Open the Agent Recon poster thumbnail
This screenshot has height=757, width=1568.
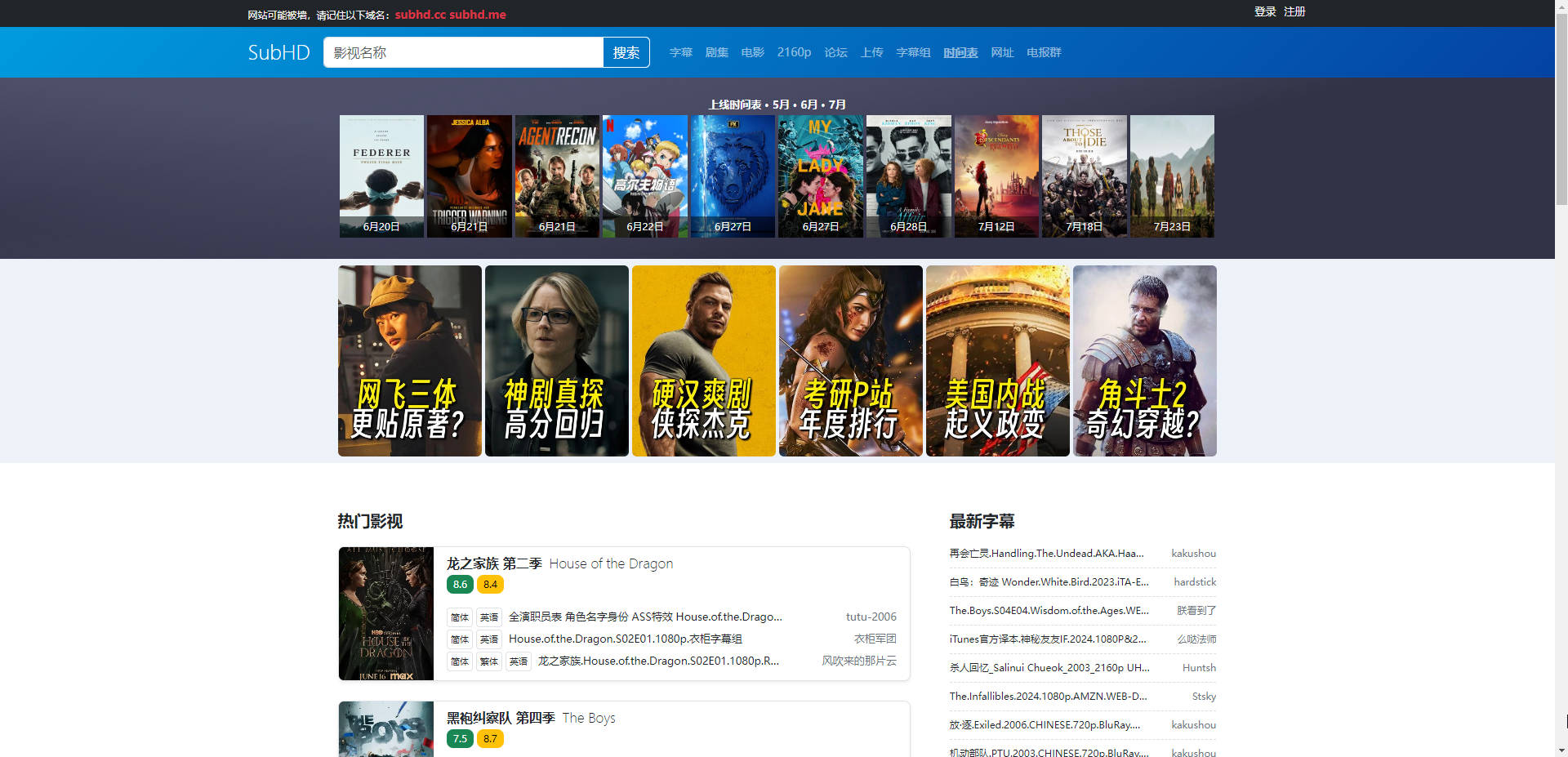coord(557,176)
